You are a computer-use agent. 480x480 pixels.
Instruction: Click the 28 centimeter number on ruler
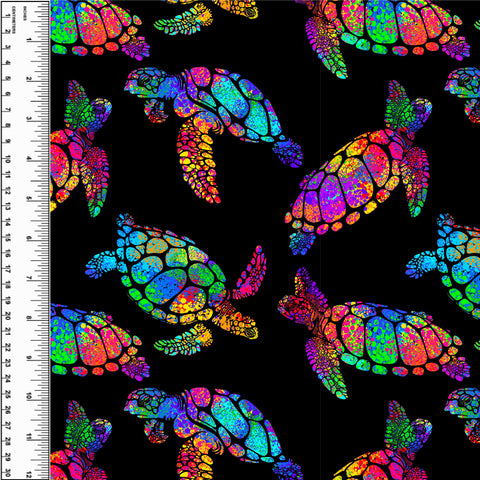(x=7, y=441)
